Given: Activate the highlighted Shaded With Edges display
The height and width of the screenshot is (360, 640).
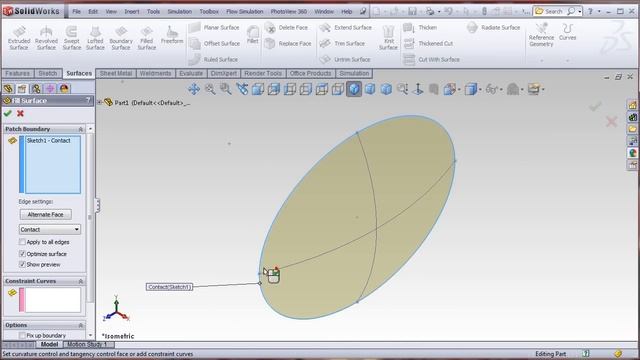Looking at the screenshot, I should click(x=354, y=89).
